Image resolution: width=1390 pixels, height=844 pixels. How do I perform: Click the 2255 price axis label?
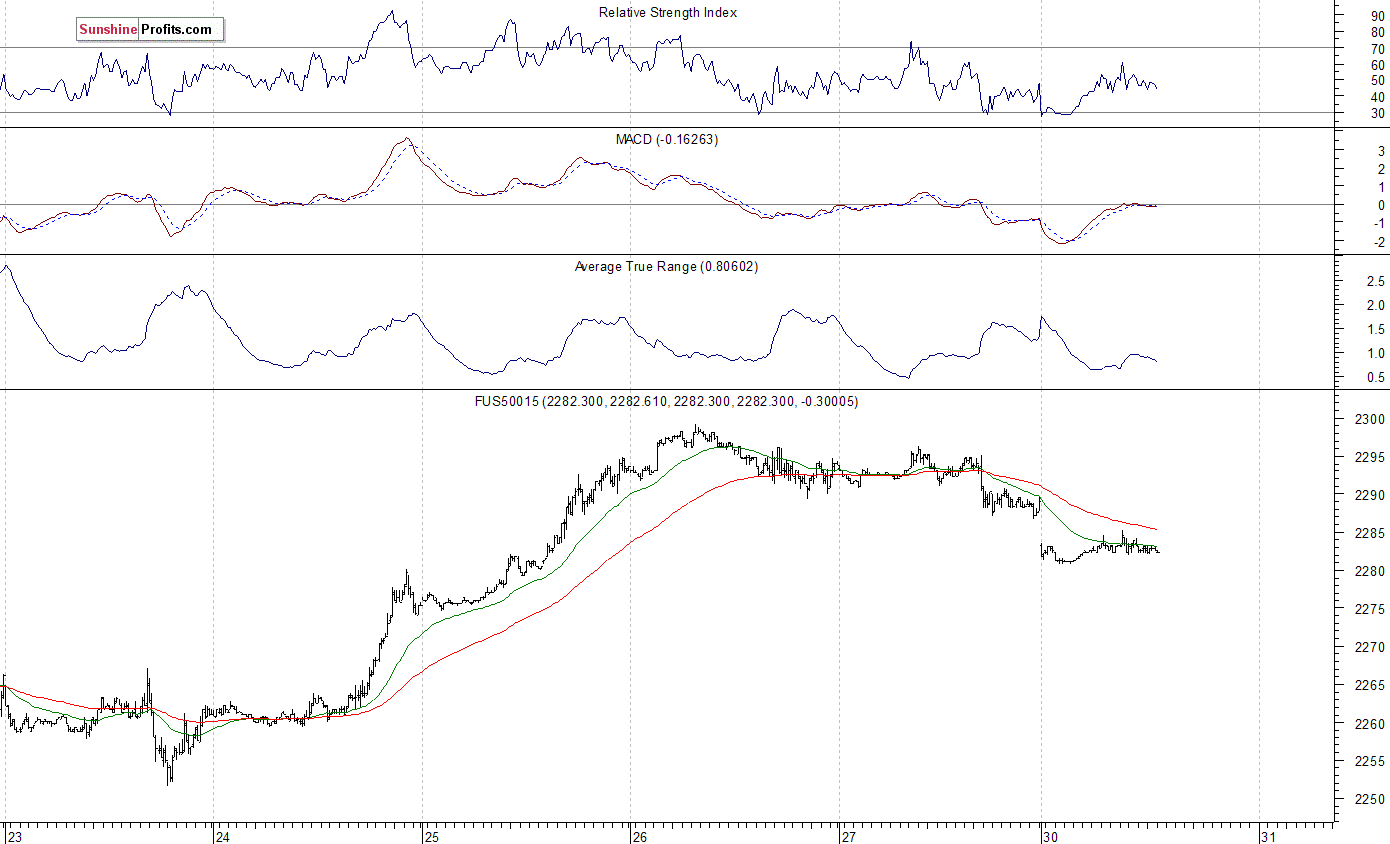pyautogui.click(x=1369, y=761)
